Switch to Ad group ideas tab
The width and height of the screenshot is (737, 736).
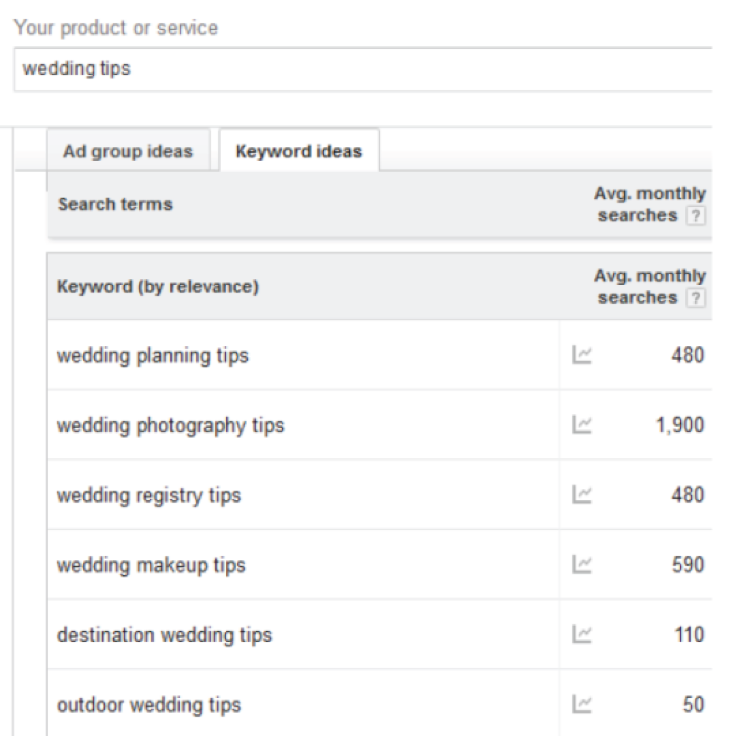[128, 152]
